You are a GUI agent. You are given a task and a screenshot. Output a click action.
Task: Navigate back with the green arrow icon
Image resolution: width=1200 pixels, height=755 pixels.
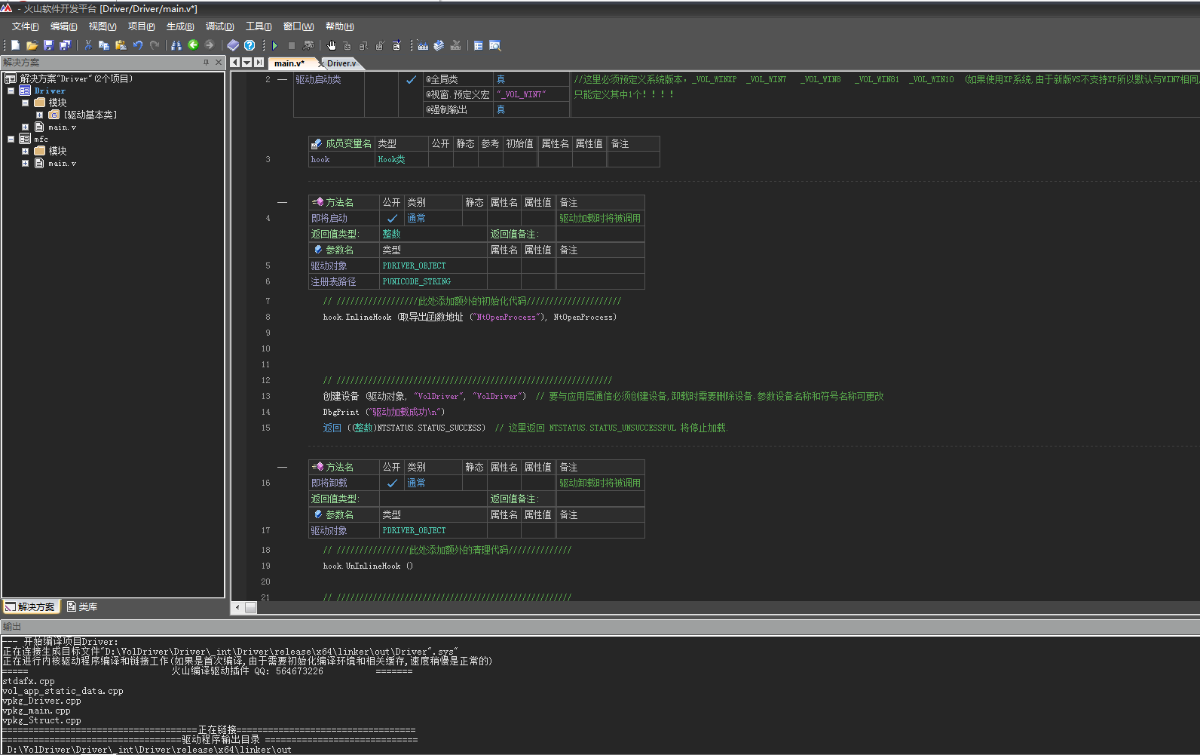(193, 45)
